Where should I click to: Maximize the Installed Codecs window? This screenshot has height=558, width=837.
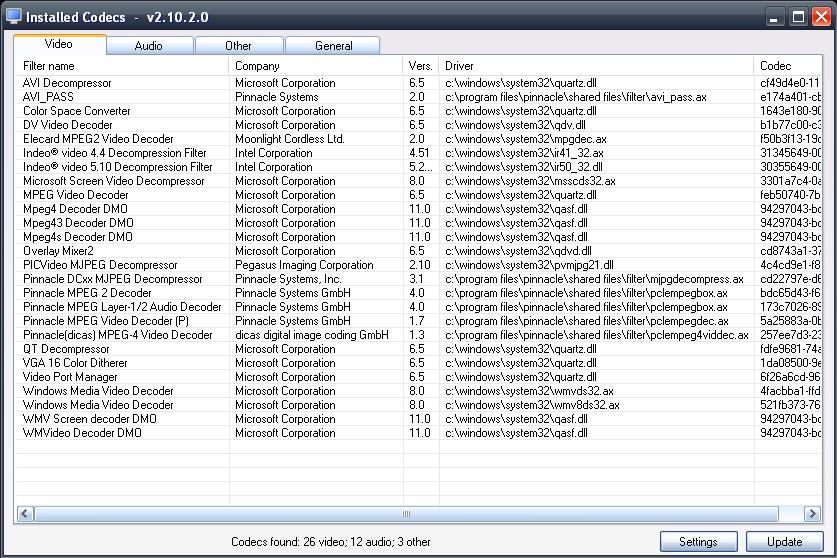(798, 17)
